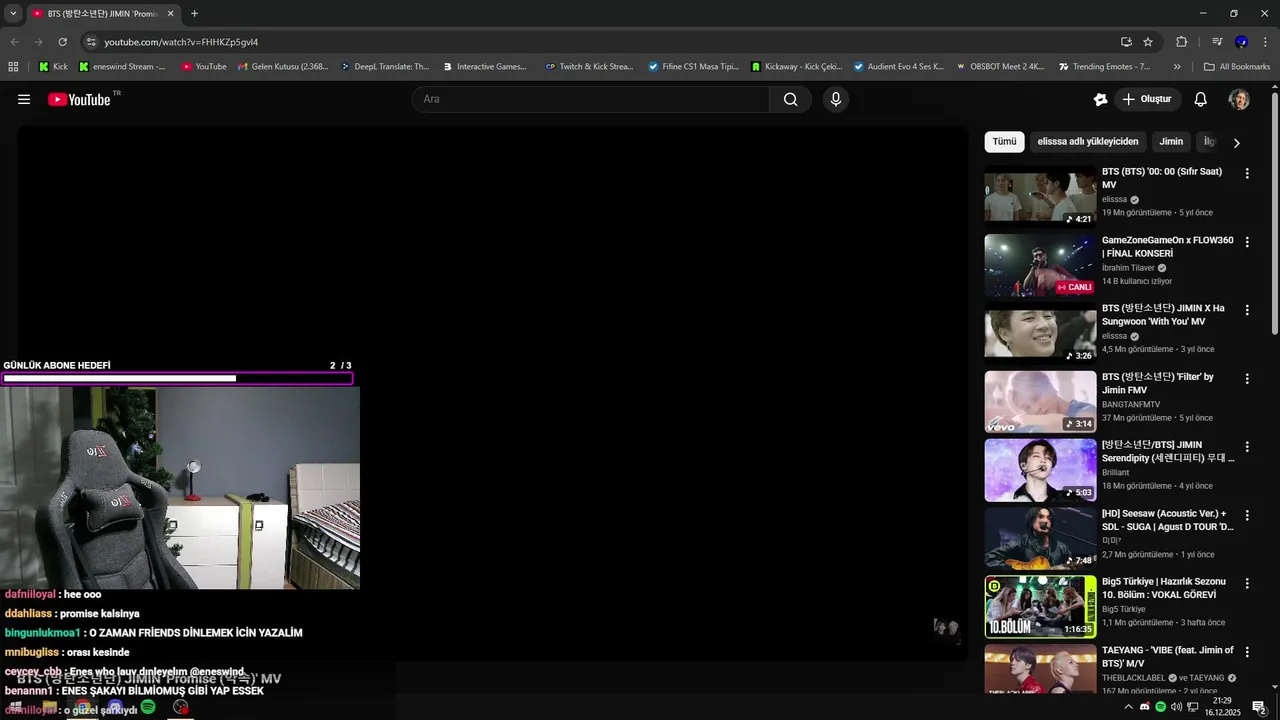Show hidden system tray icons

[x=1129, y=707]
